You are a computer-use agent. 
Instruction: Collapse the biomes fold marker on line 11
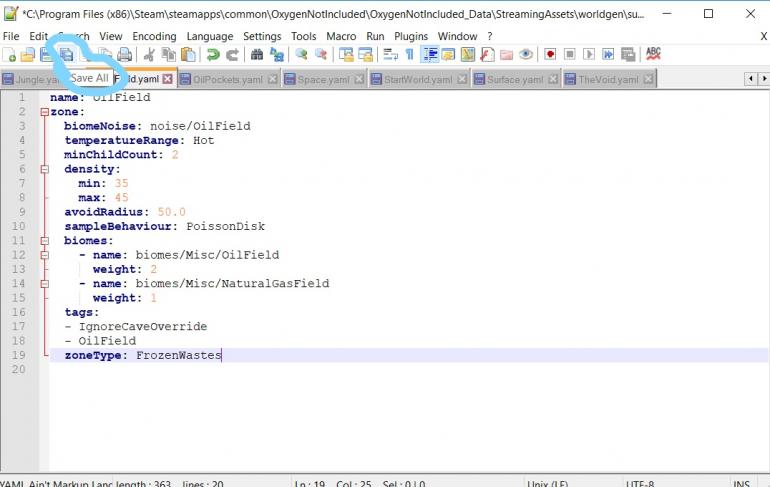pyautogui.click(x=43, y=241)
